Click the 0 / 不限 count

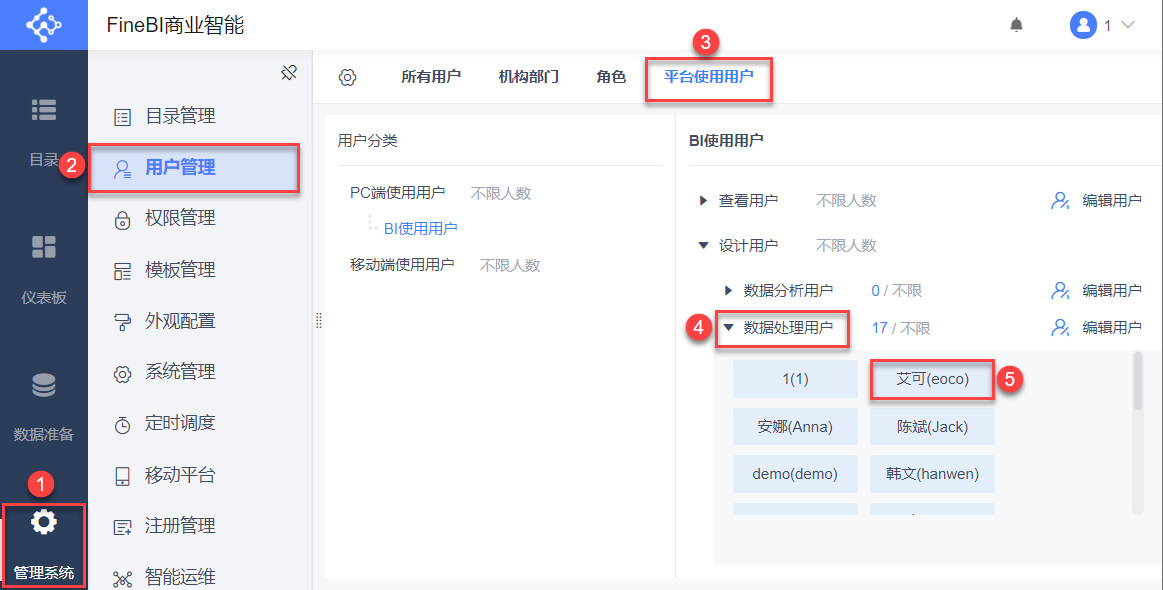tap(896, 291)
